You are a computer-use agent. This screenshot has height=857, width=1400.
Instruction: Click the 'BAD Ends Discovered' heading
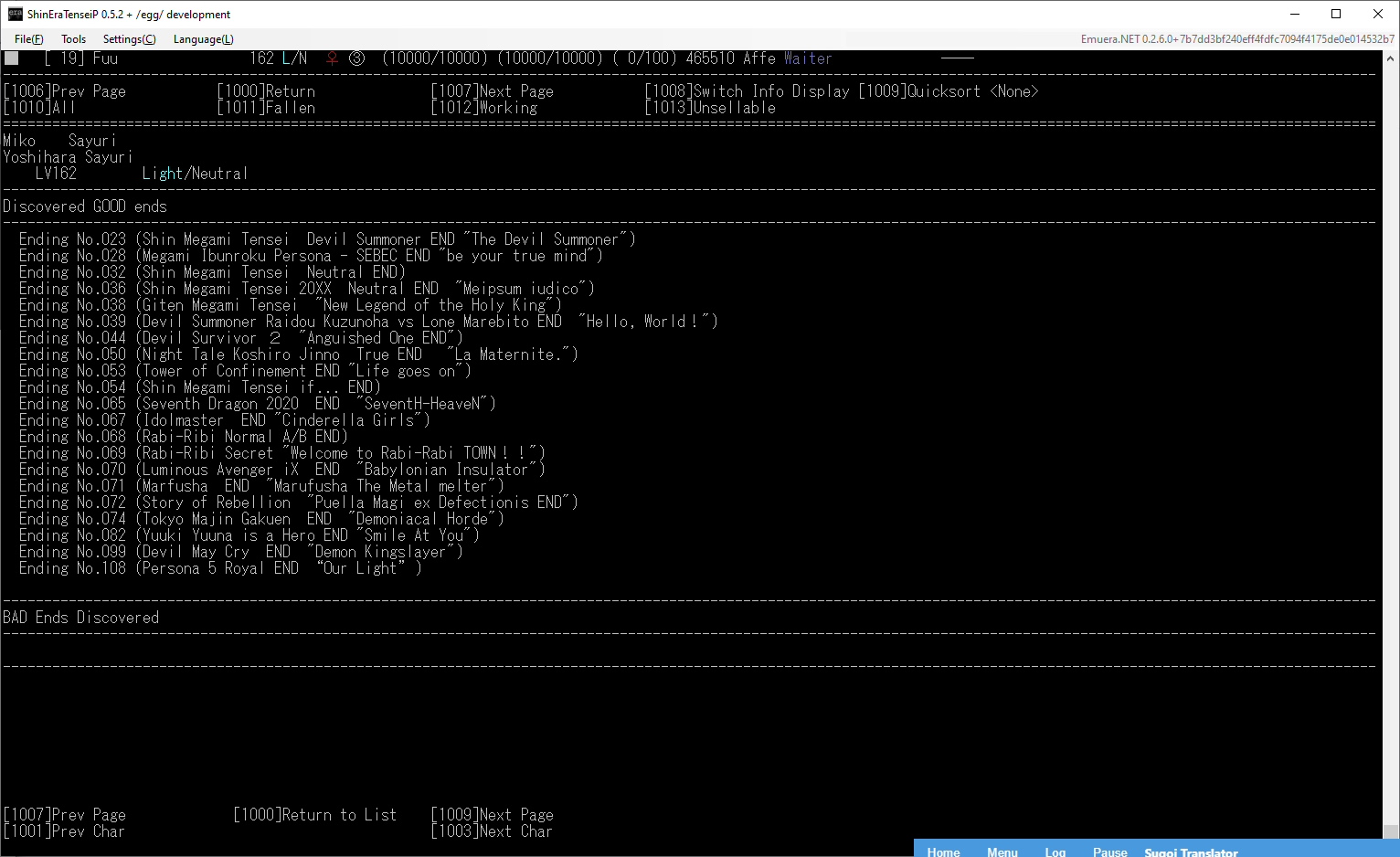(x=80, y=618)
